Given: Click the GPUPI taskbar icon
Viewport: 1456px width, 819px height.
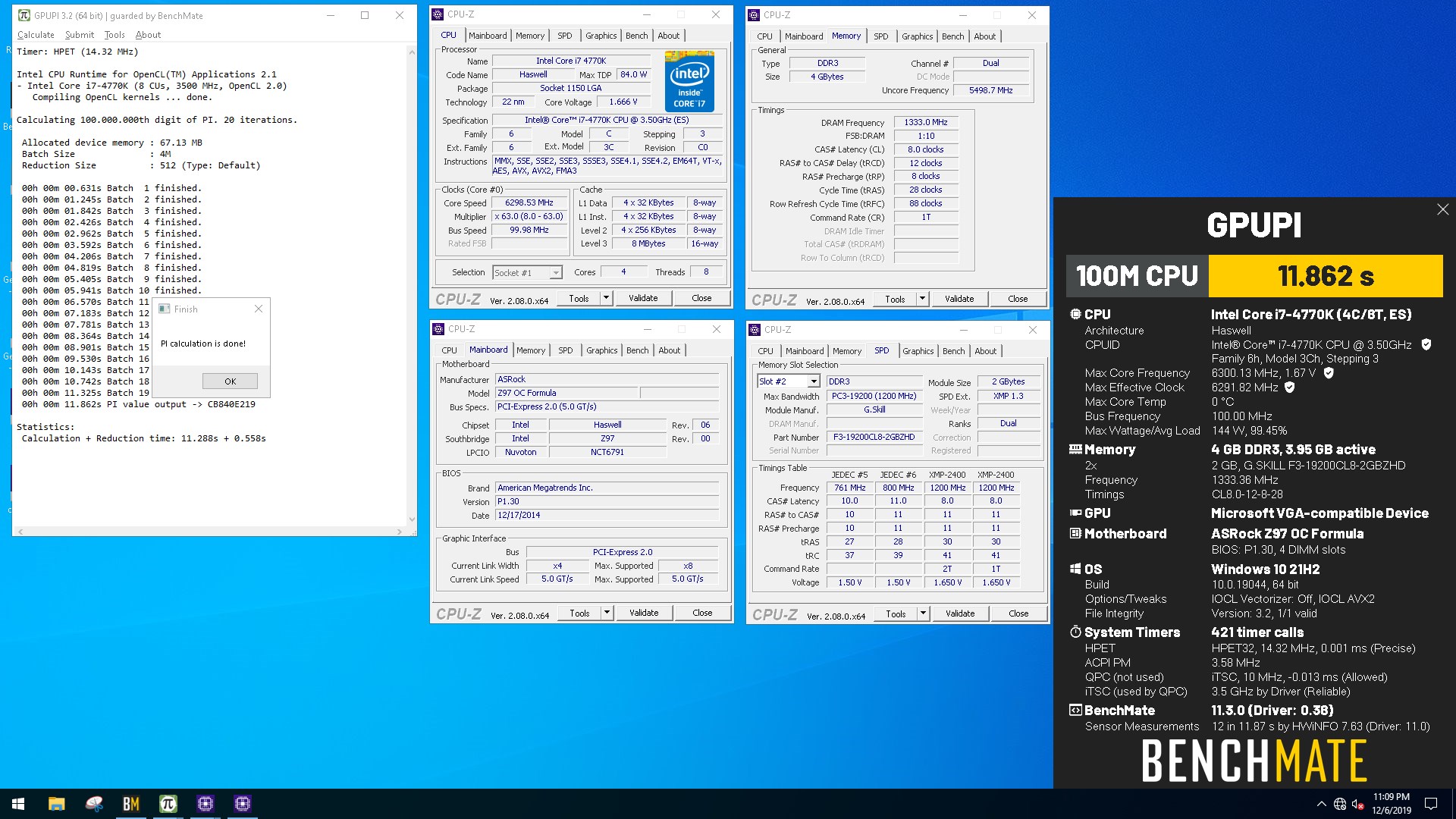Looking at the screenshot, I should pyautogui.click(x=168, y=804).
